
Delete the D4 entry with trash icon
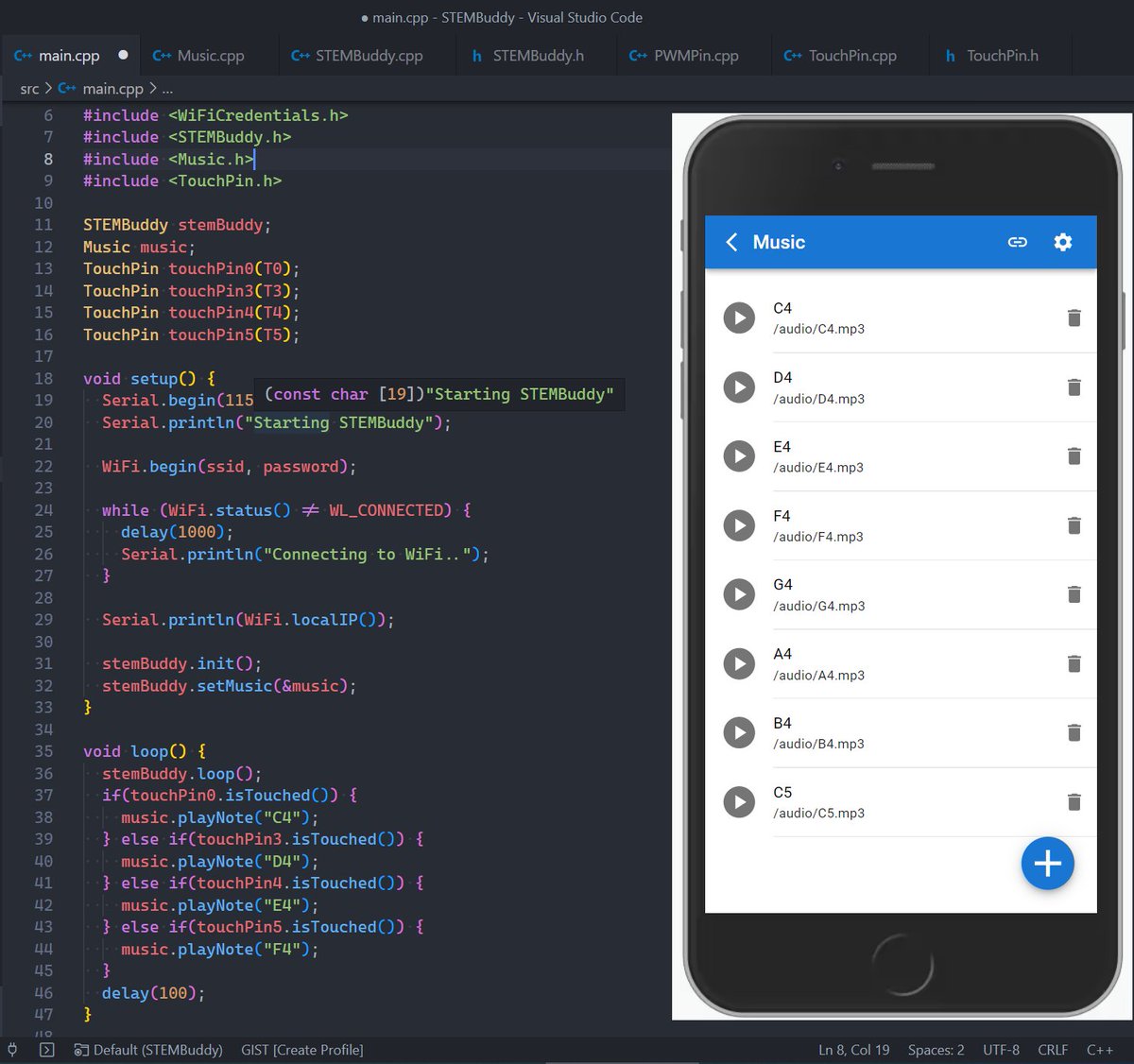click(x=1074, y=387)
